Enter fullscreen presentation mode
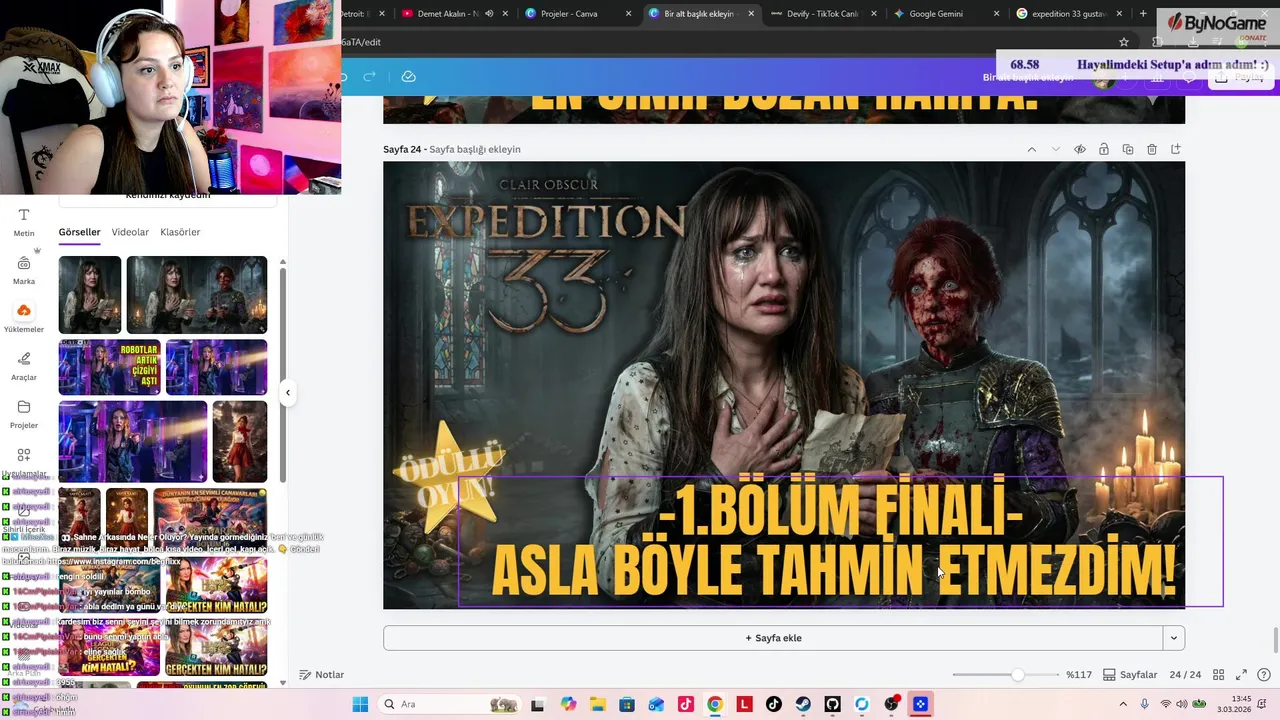 (1241, 675)
